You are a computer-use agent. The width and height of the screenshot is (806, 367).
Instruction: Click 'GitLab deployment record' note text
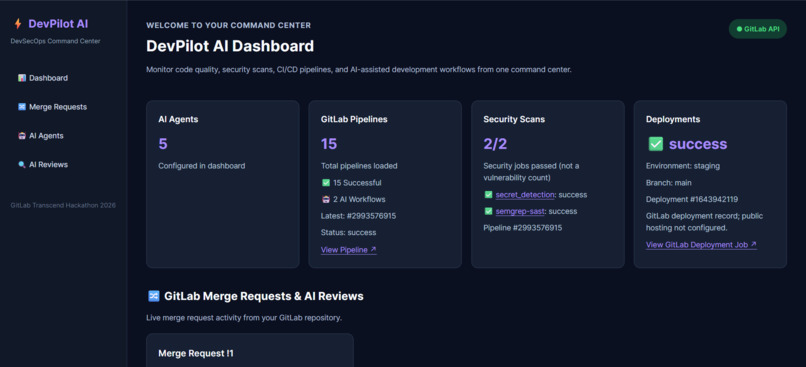click(704, 222)
